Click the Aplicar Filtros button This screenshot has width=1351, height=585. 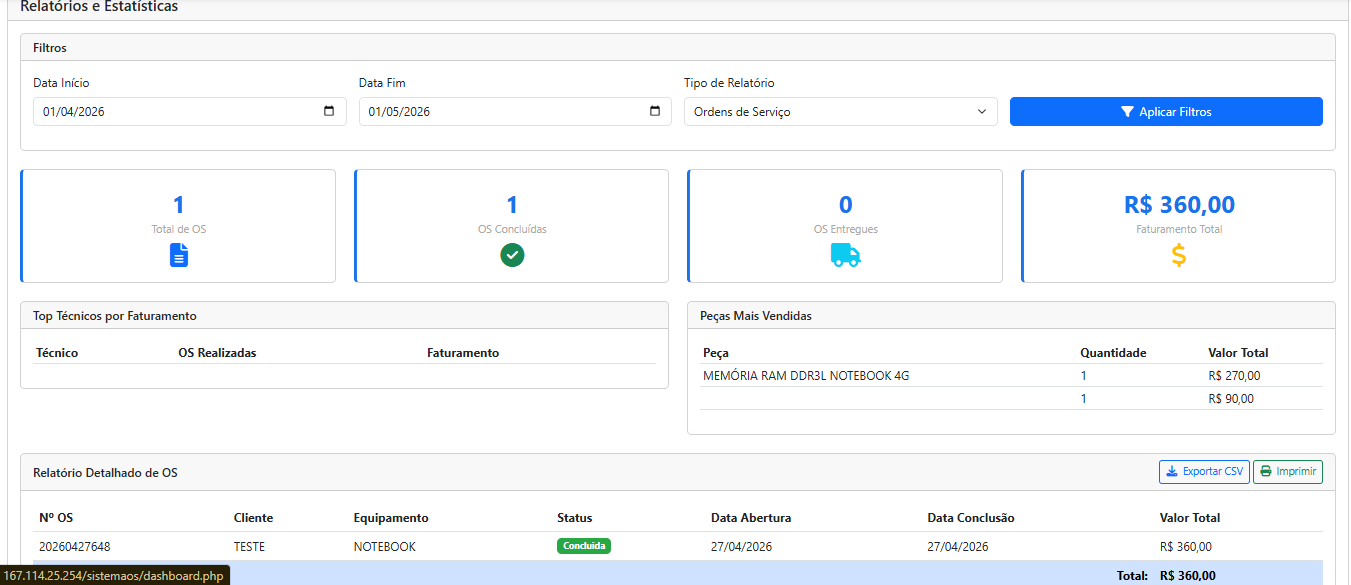click(1166, 111)
